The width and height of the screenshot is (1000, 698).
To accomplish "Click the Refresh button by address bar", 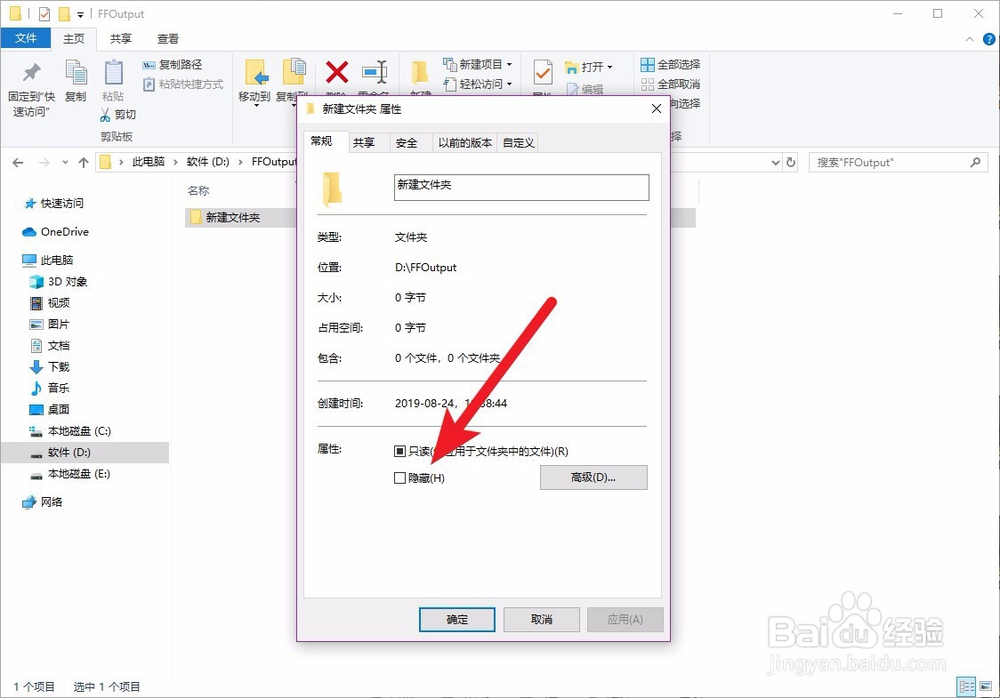I will pos(791,163).
